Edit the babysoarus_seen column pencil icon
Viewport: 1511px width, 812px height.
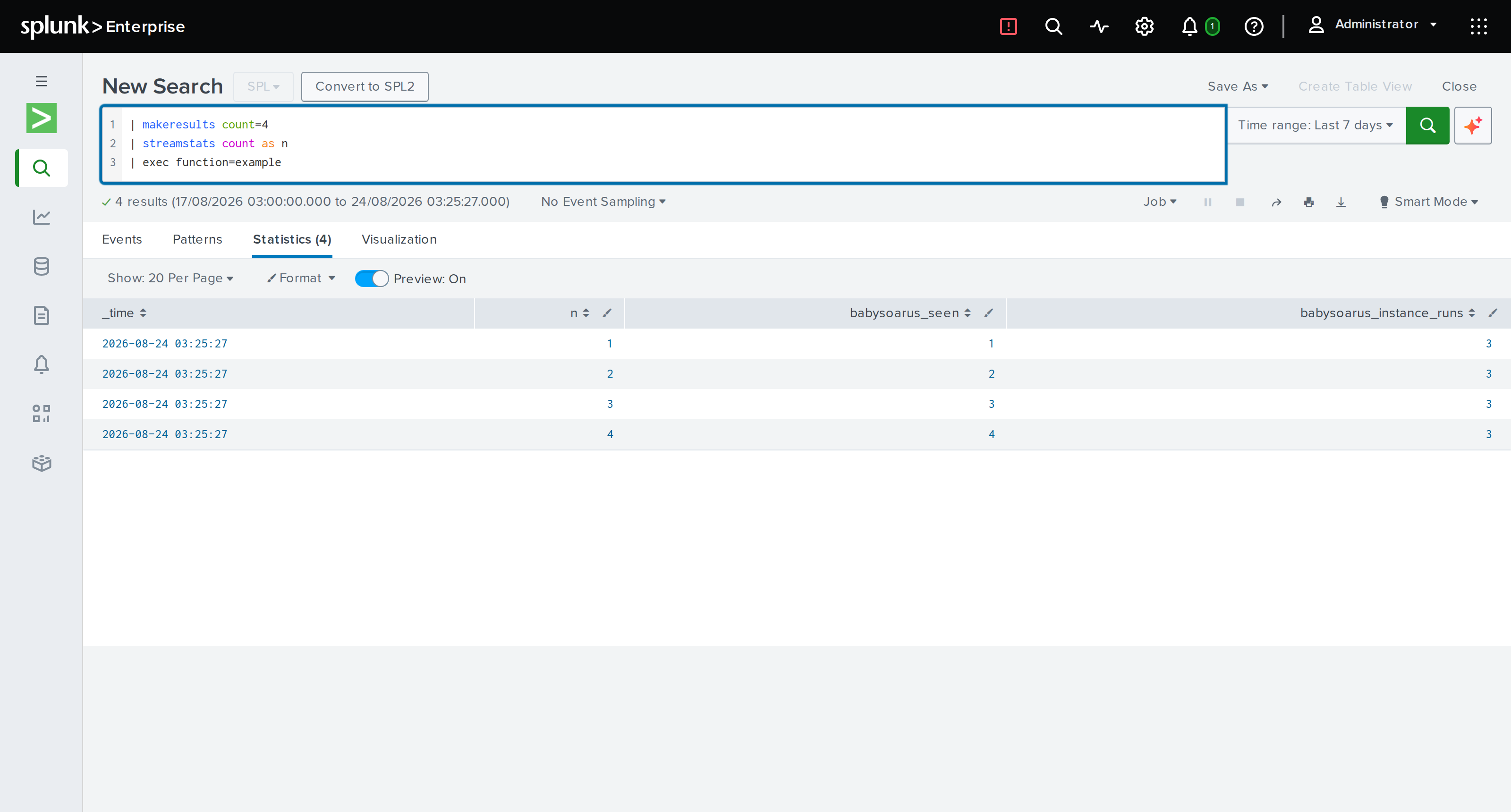pyautogui.click(x=988, y=313)
